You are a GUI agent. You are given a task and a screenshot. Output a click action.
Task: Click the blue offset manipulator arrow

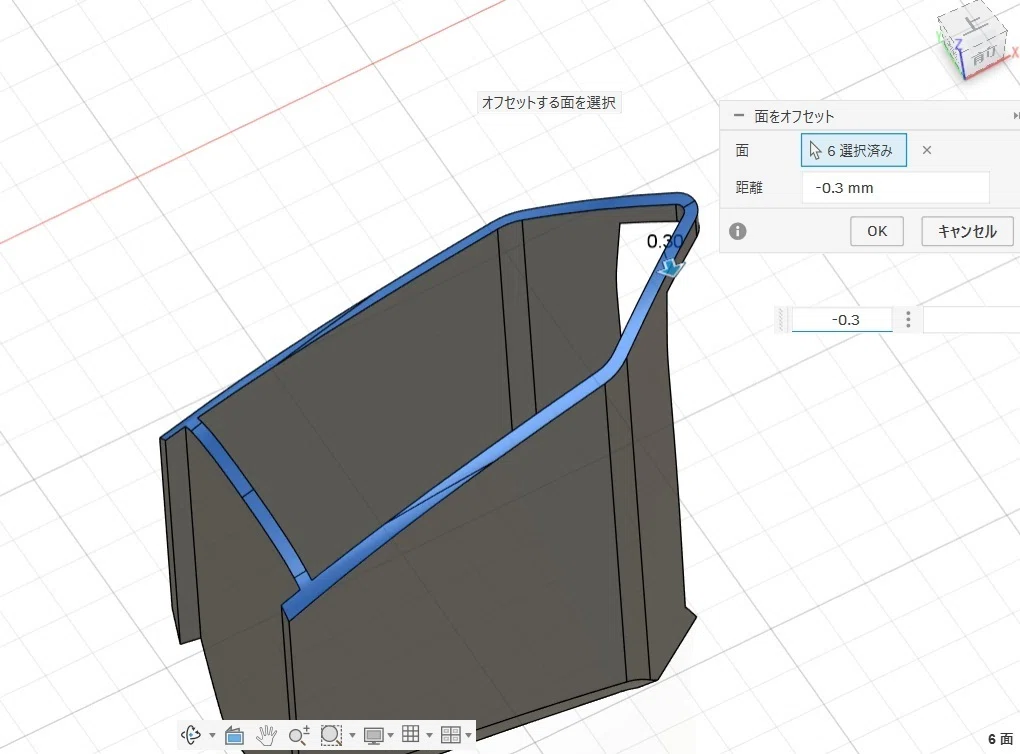(671, 267)
